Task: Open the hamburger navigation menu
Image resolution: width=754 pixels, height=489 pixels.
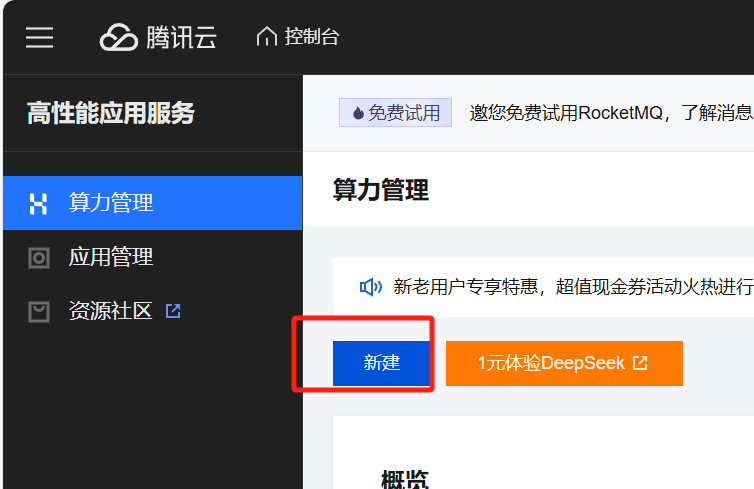Action: coord(39,37)
